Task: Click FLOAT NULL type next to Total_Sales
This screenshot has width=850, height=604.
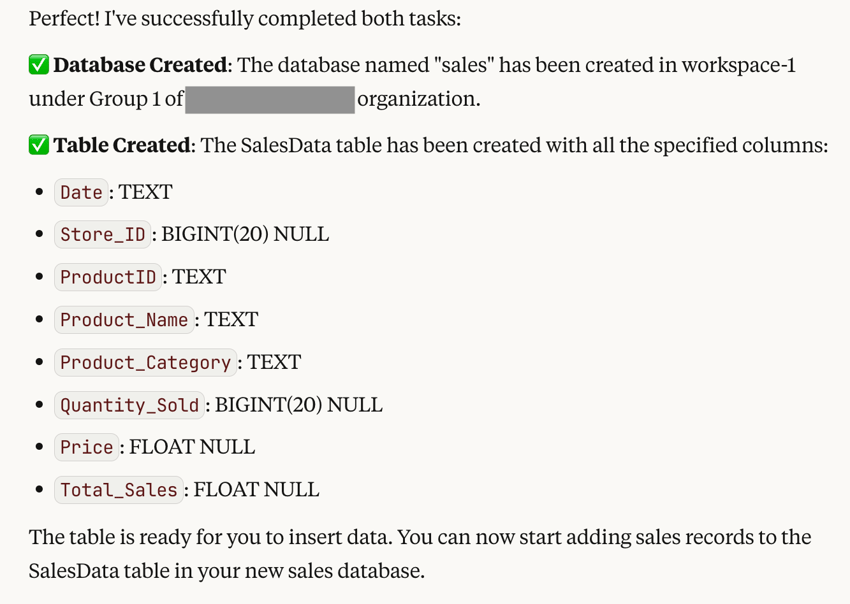Action: (x=256, y=490)
